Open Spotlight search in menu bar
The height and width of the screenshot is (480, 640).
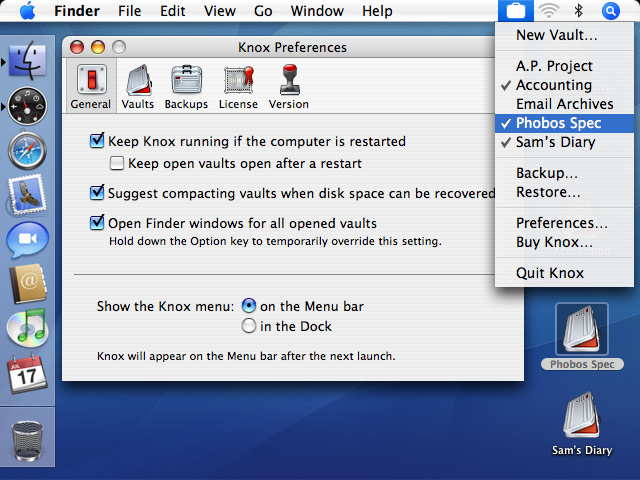point(611,11)
